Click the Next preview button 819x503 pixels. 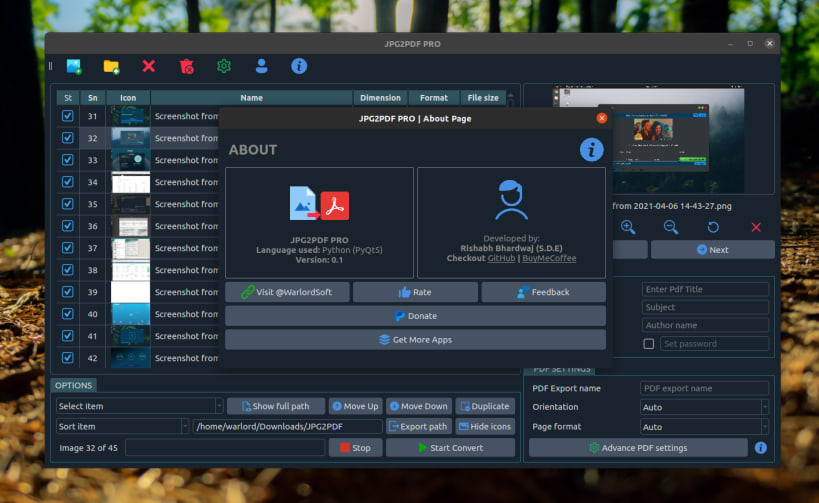[712, 250]
